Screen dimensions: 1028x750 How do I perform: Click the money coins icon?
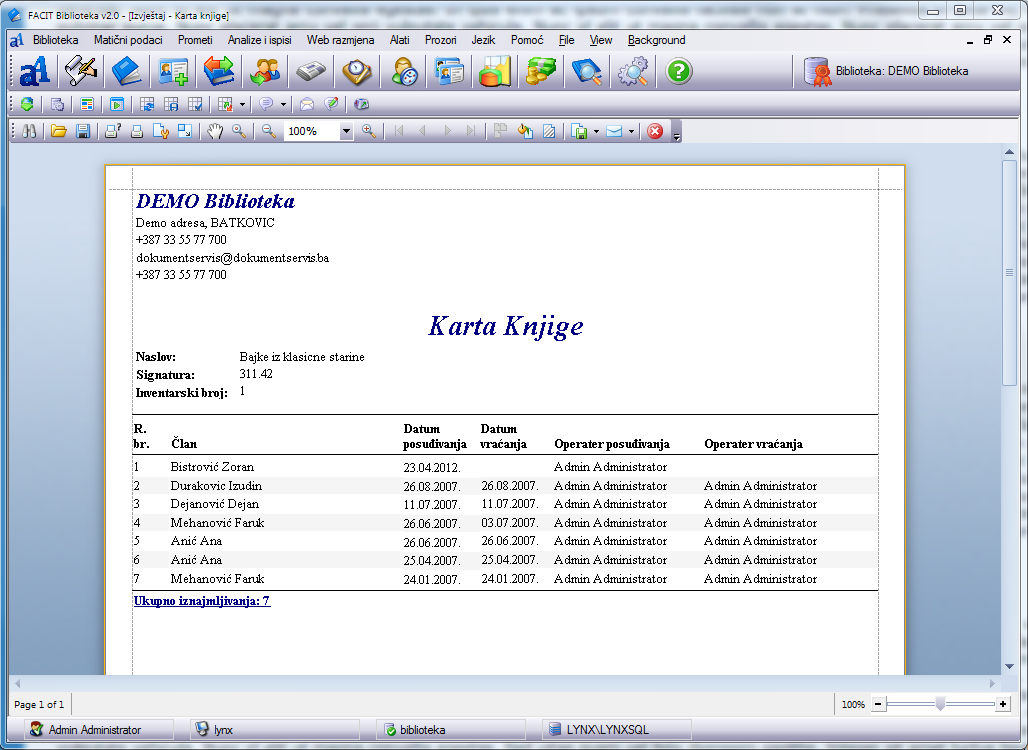[540, 71]
